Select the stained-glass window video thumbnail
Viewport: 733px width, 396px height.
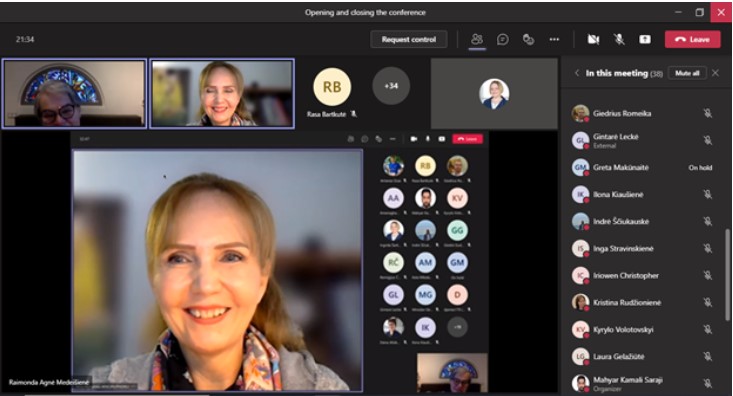[74, 93]
